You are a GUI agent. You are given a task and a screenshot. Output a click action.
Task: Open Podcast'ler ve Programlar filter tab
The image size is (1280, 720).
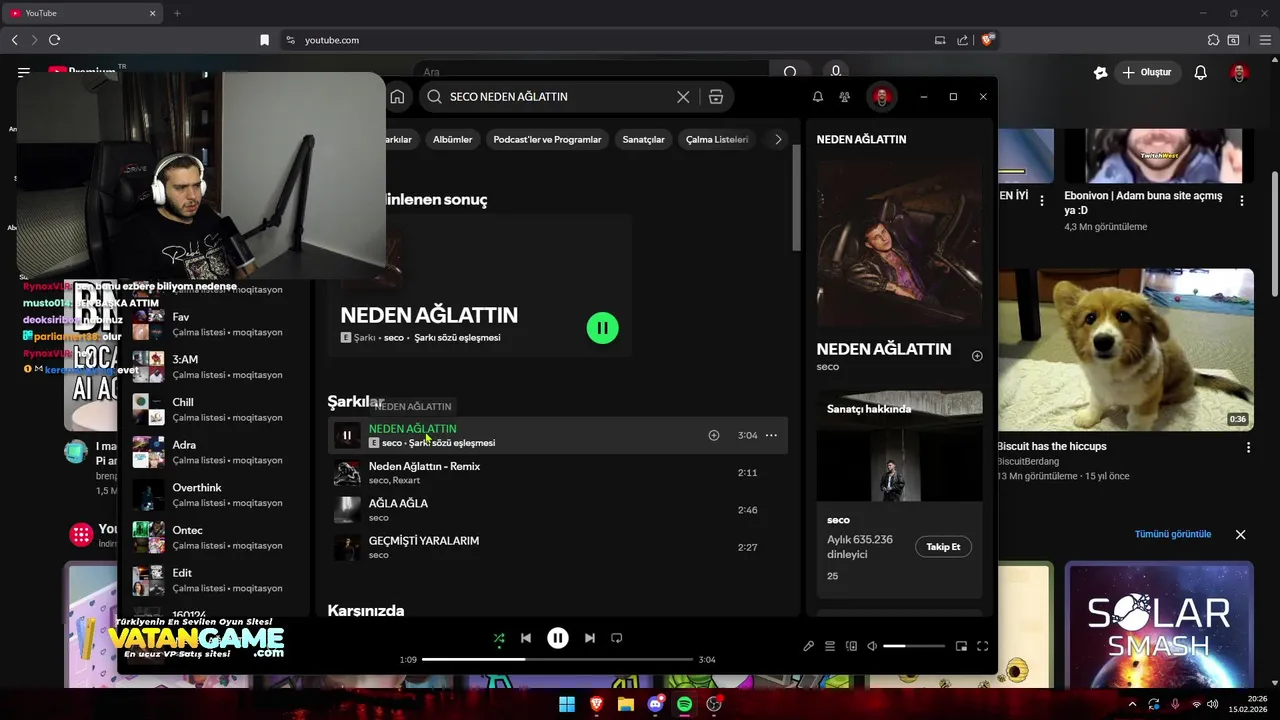coord(547,139)
